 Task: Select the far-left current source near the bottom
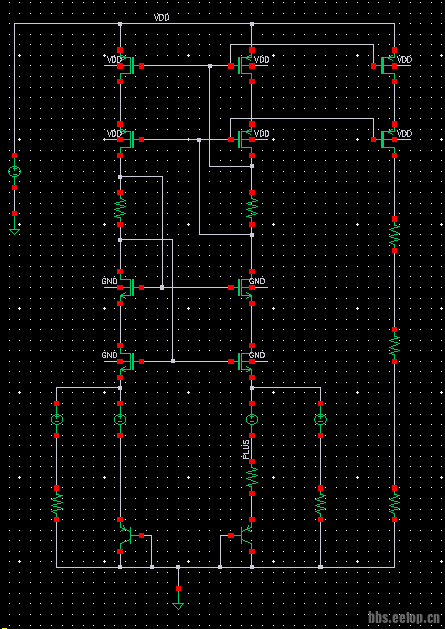[x=57, y=420]
